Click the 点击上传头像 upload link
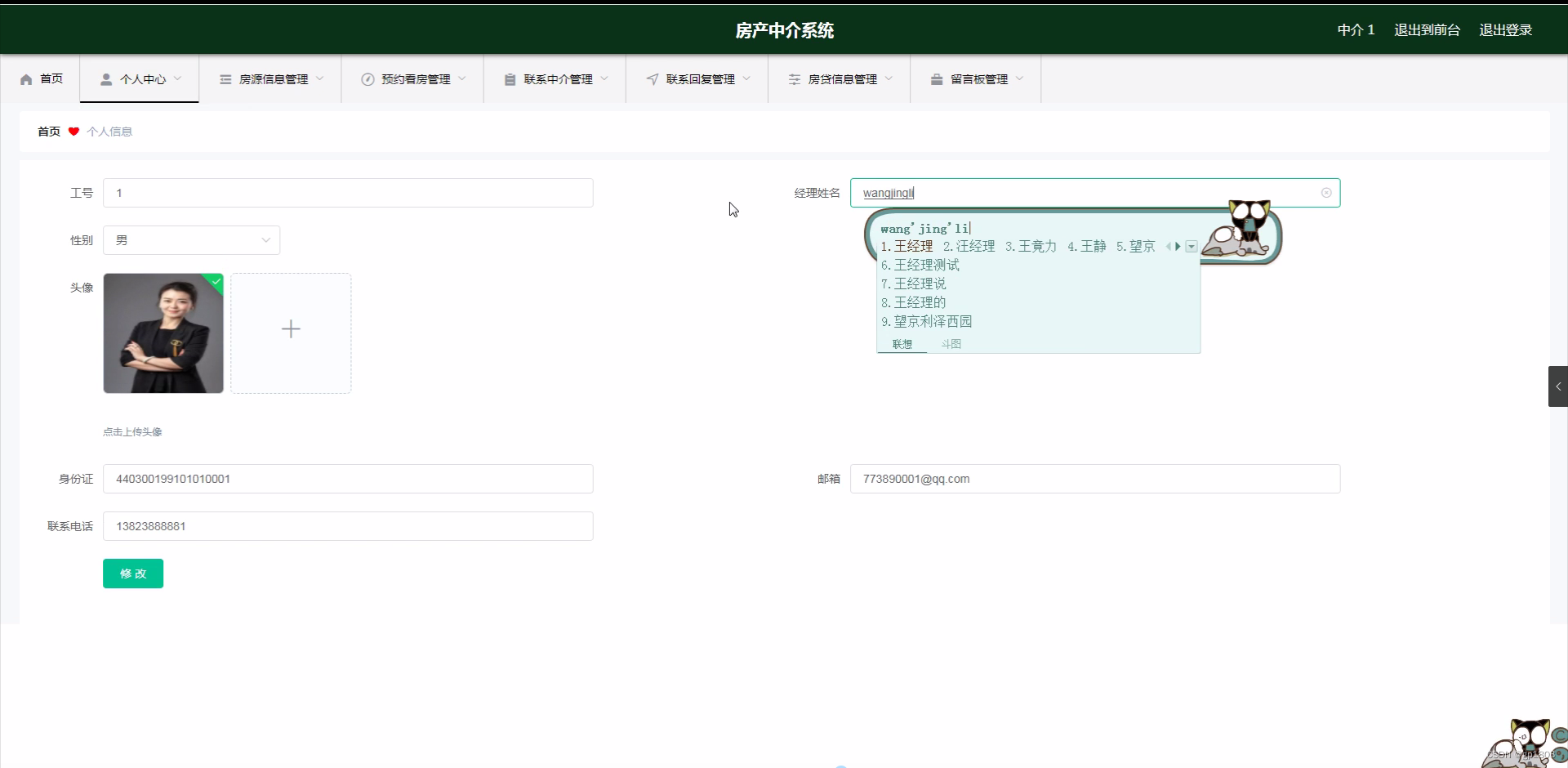 (x=132, y=432)
